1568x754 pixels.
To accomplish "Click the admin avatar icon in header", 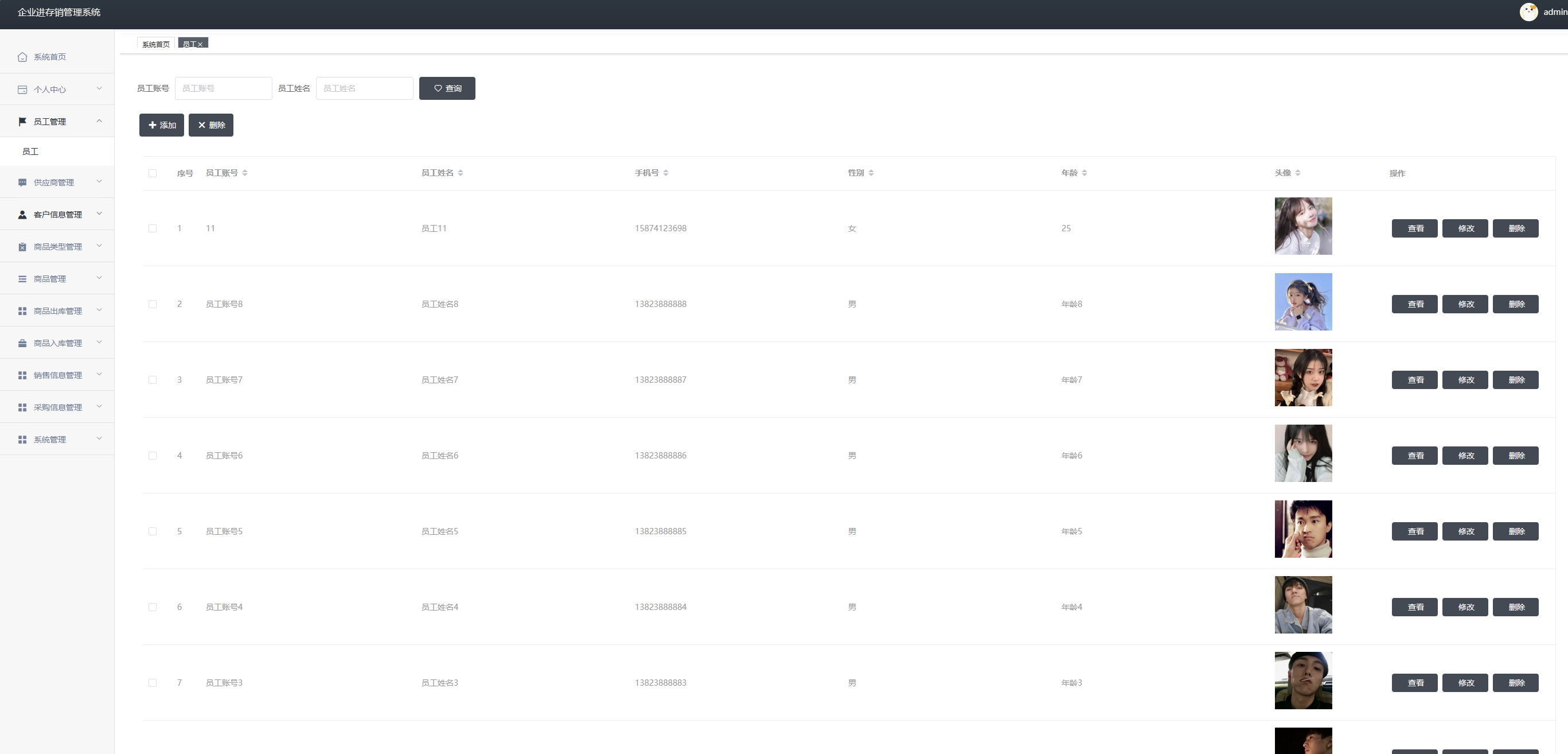I will pos(1528,12).
